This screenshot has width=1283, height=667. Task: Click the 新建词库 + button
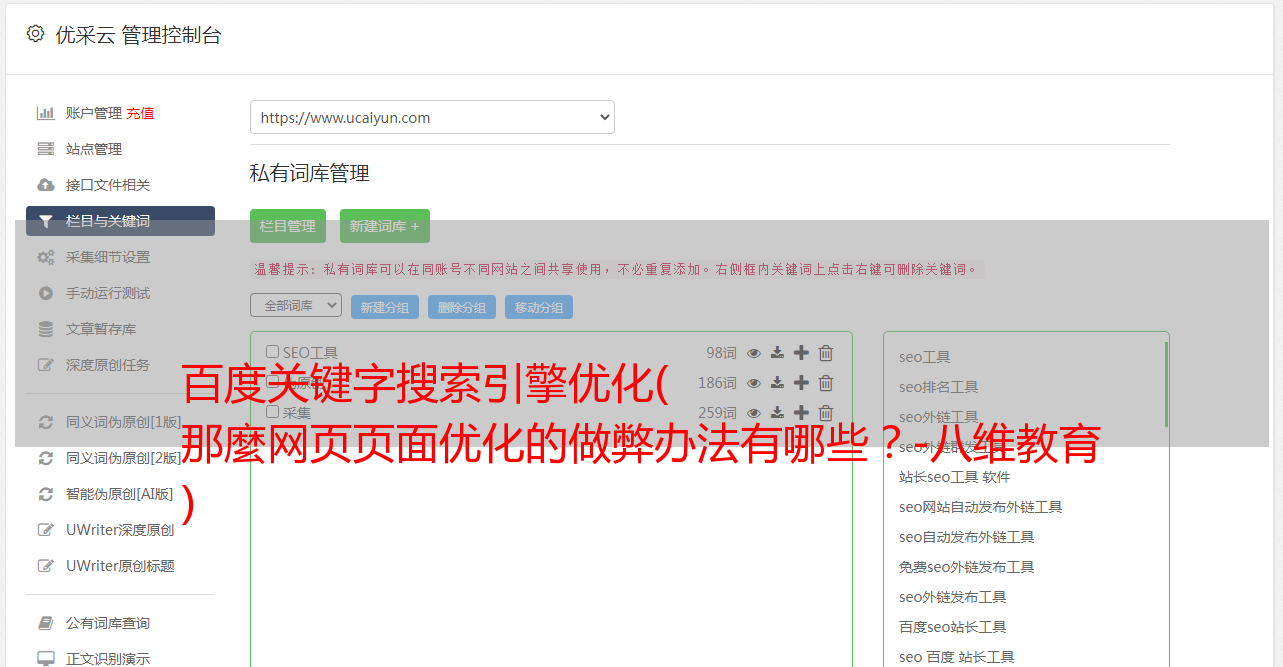click(x=385, y=226)
